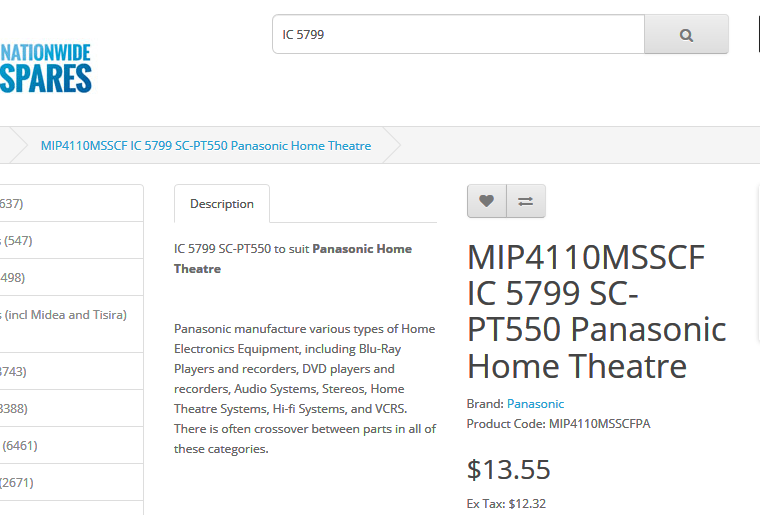
Task: Open the Description tab
Action: pos(222,204)
